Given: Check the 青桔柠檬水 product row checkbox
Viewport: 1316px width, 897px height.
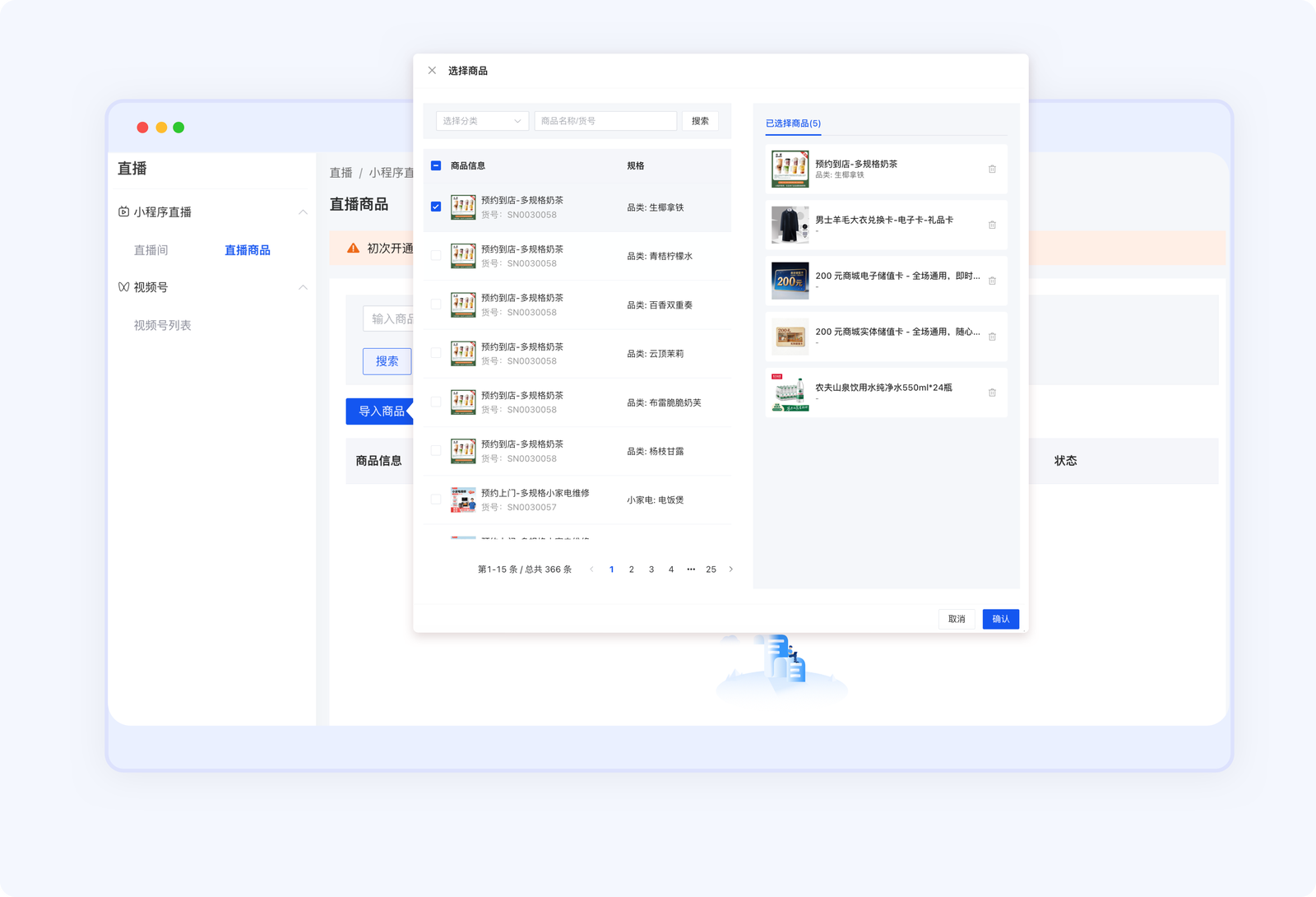Looking at the screenshot, I should [436, 256].
